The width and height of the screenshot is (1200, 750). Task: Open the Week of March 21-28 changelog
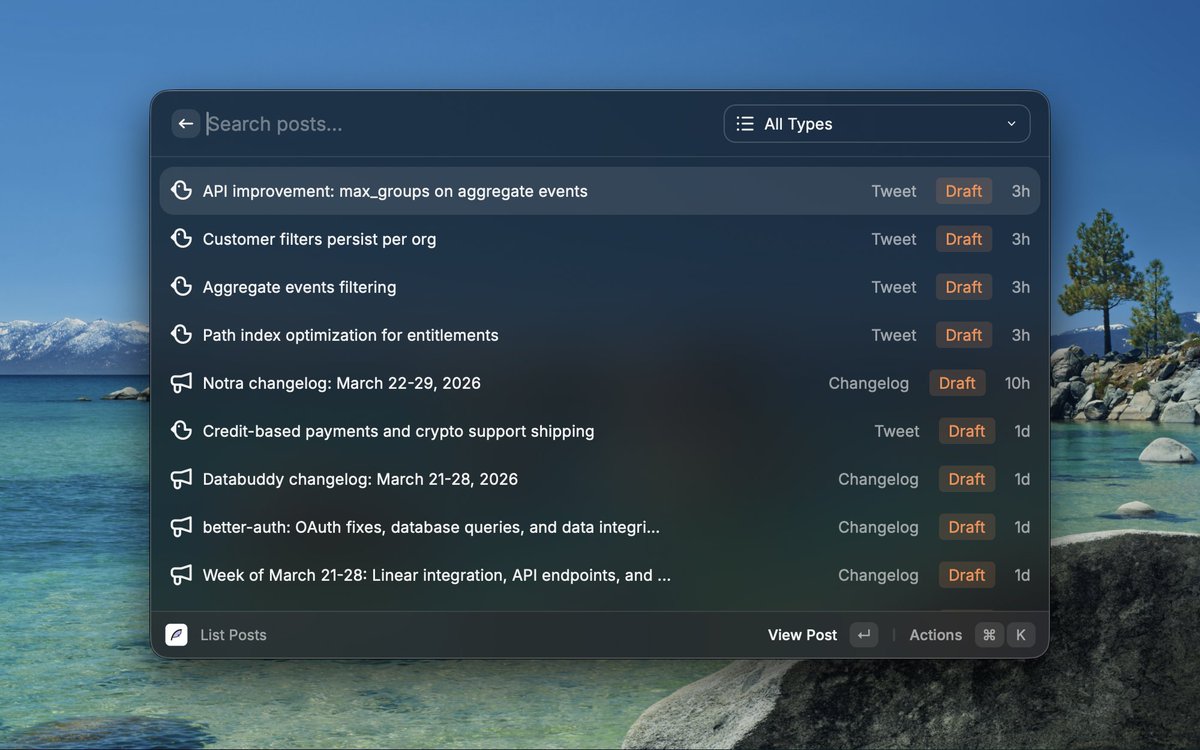point(436,575)
